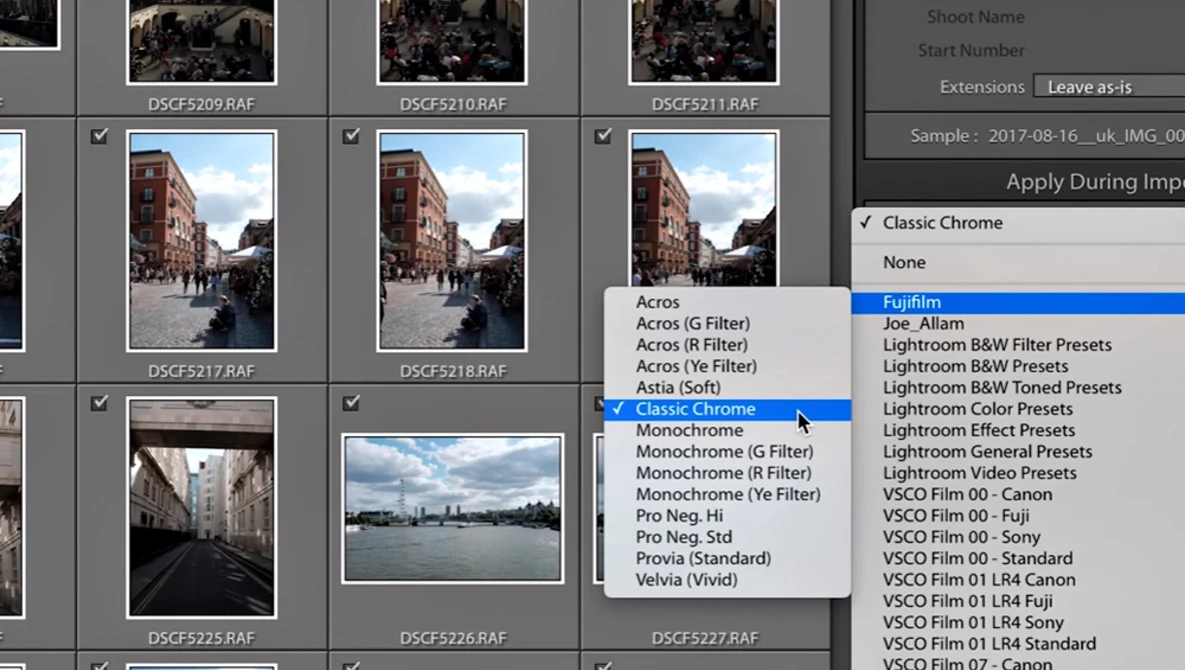Select Classic Chrome in the Fujifilm submenu

727,409
